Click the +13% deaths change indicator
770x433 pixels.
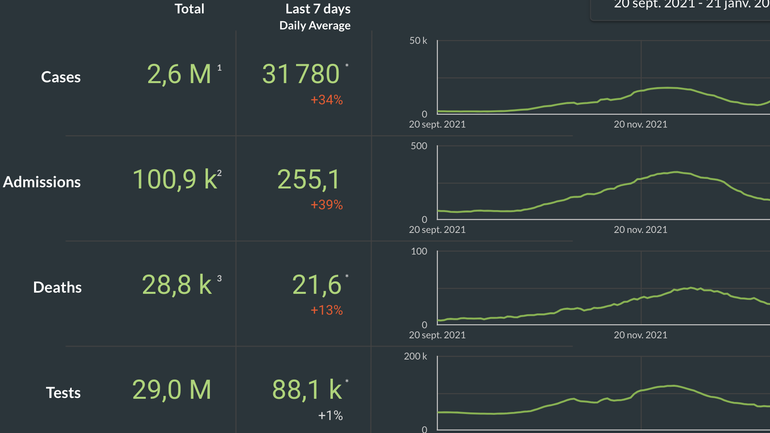click(x=326, y=310)
